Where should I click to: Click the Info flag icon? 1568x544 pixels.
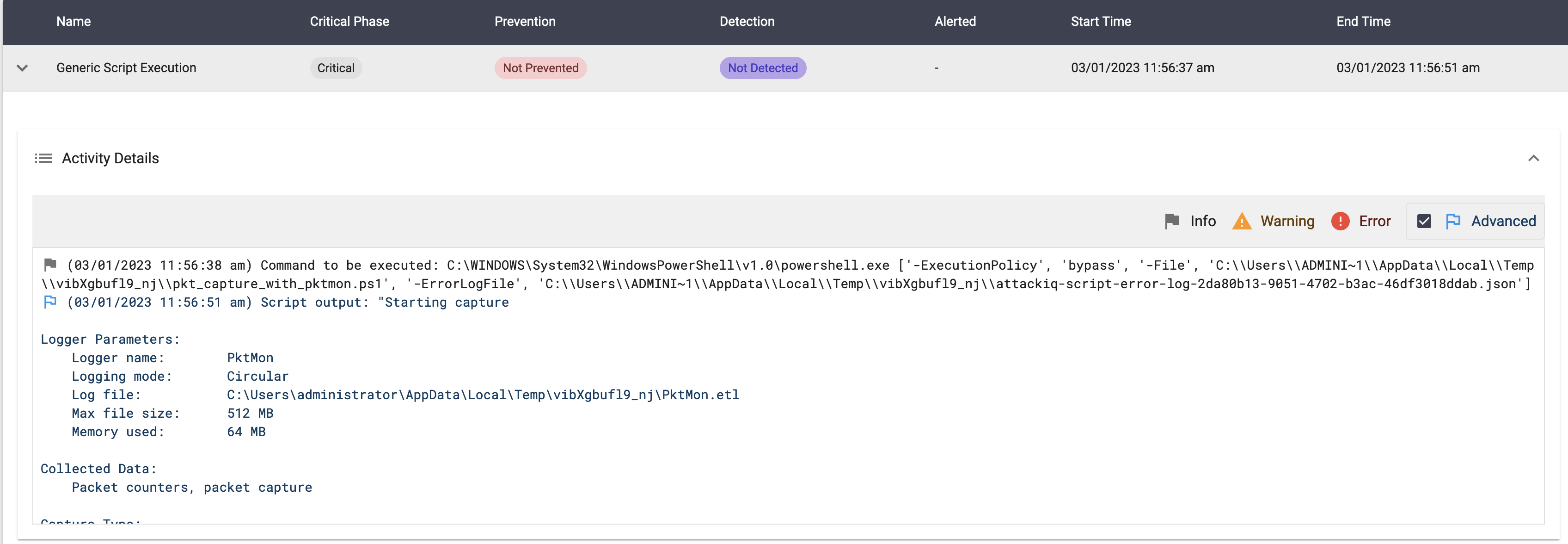pyautogui.click(x=1171, y=221)
